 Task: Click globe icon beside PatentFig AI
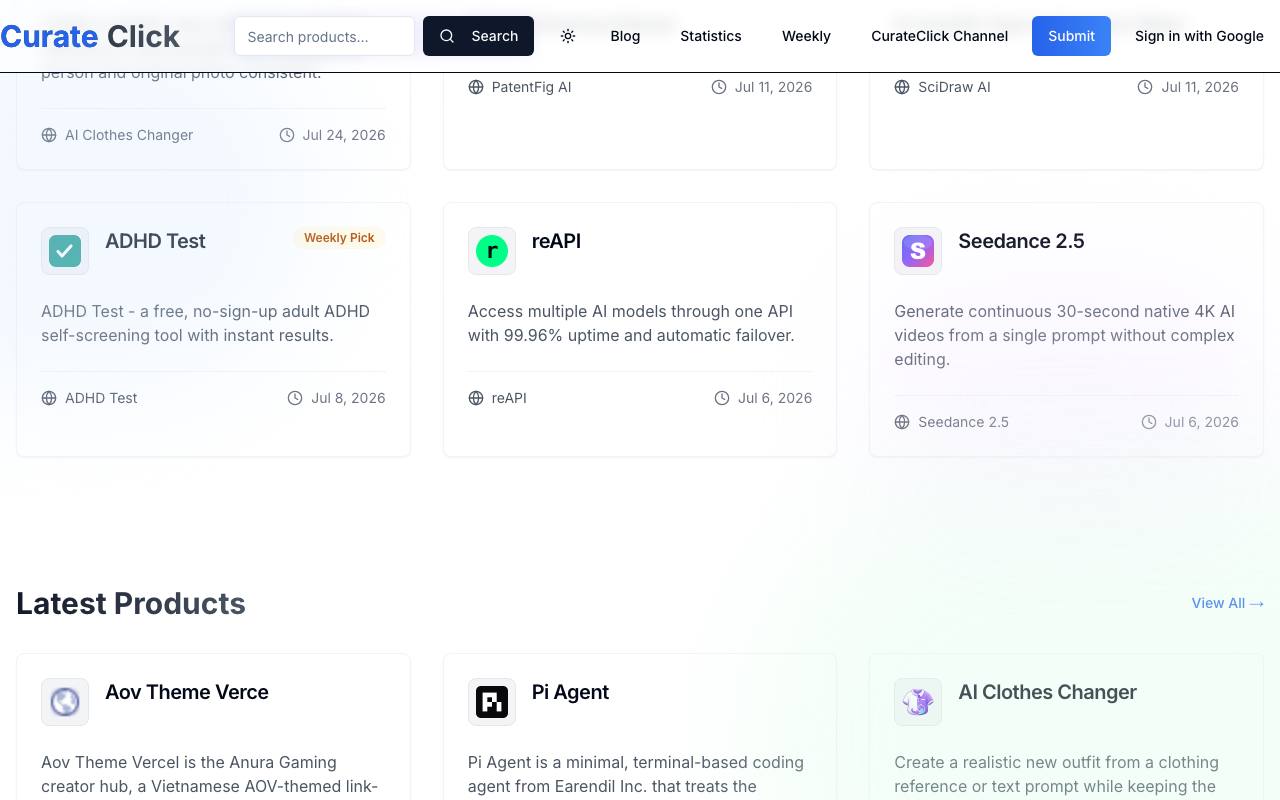476,87
